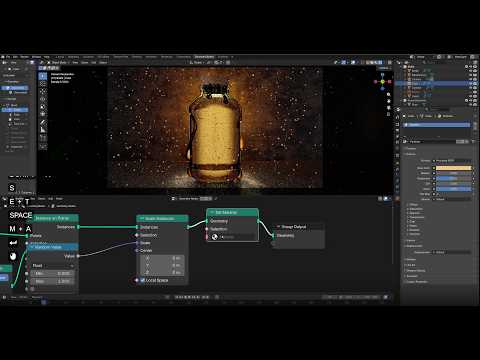
Task: Click the viewport pan hand icon
Action: click(x=389, y=101)
